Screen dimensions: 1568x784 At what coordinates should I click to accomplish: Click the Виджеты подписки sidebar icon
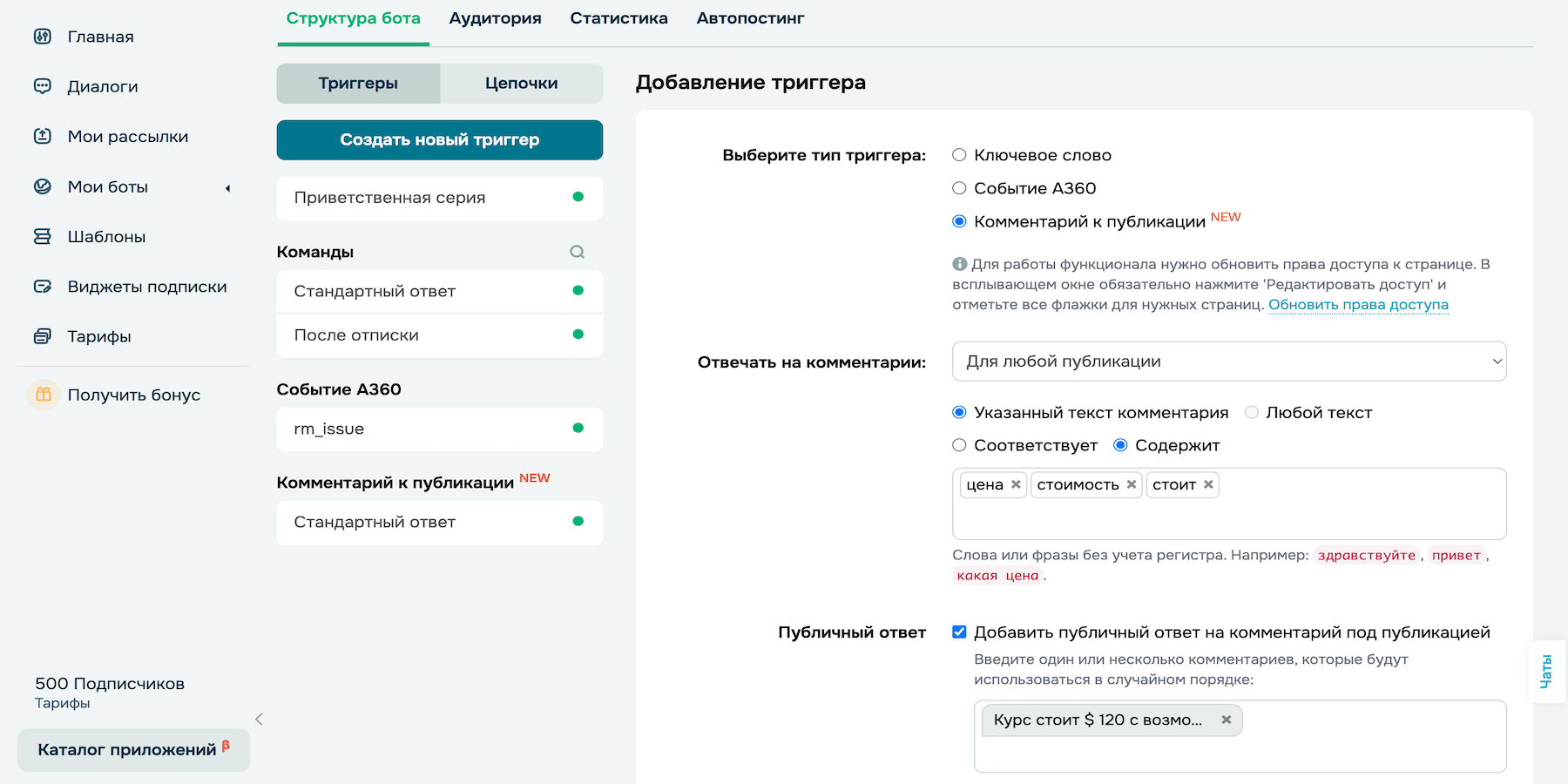click(43, 286)
